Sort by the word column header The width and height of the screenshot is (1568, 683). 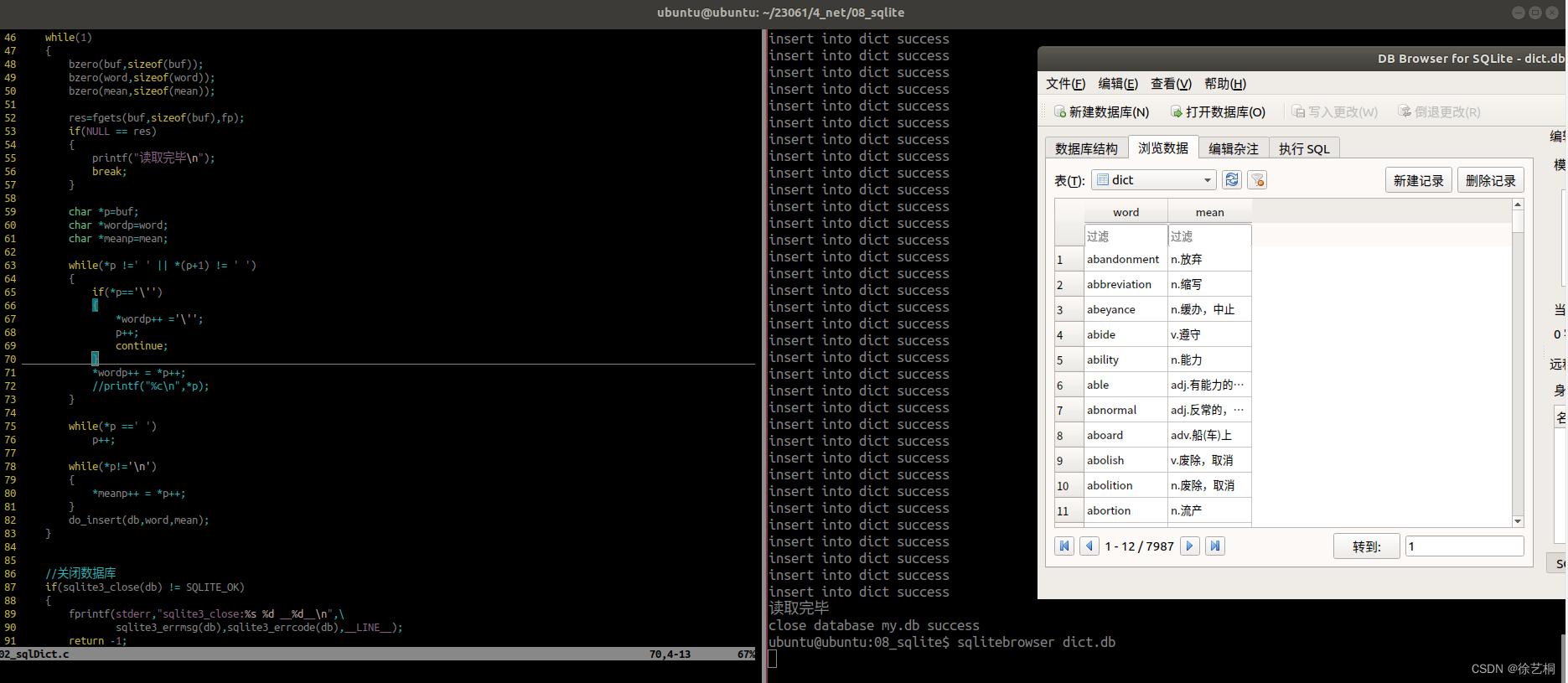(1126, 212)
